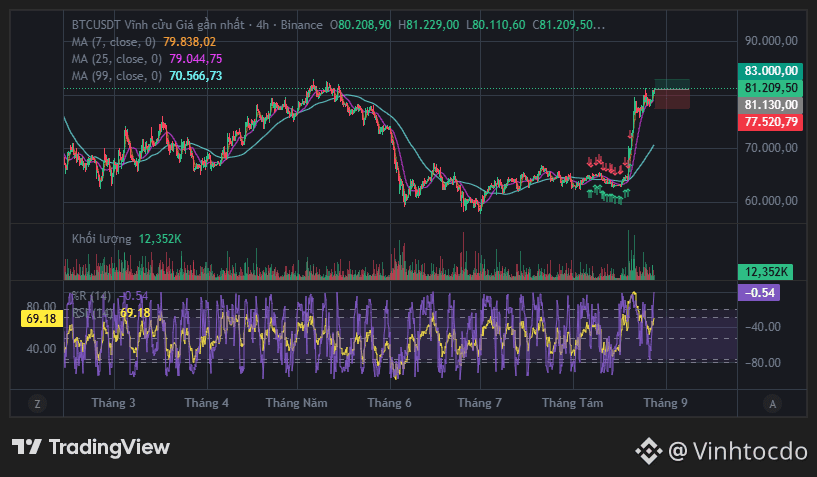This screenshot has height=477, width=817.
Task: Select the MA (99, close, 0) legend
Action: (x=117, y=76)
